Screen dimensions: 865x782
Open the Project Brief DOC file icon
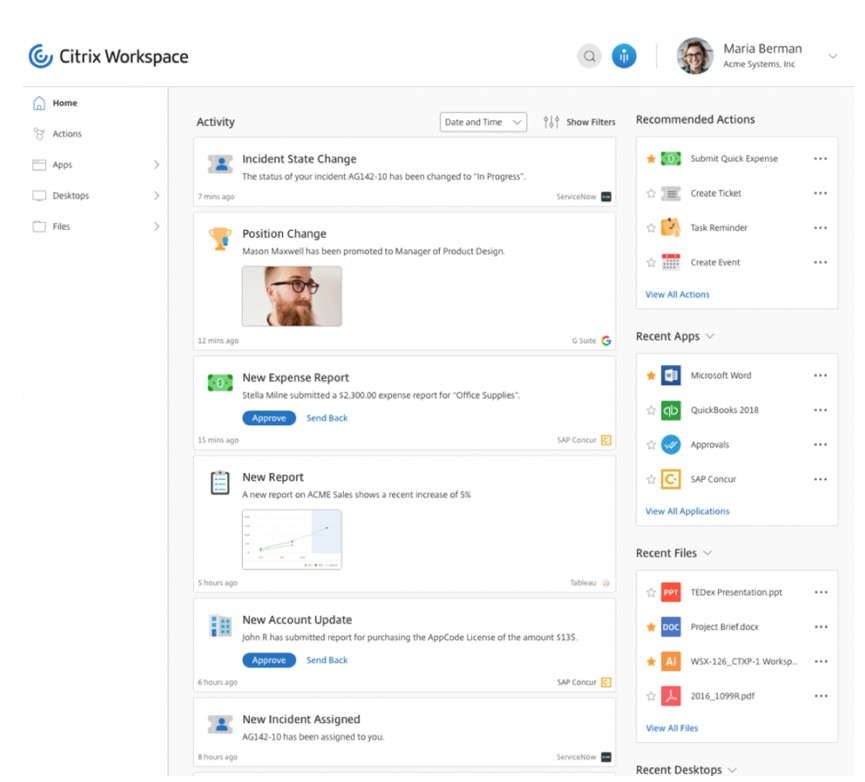[x=671, y=627]
